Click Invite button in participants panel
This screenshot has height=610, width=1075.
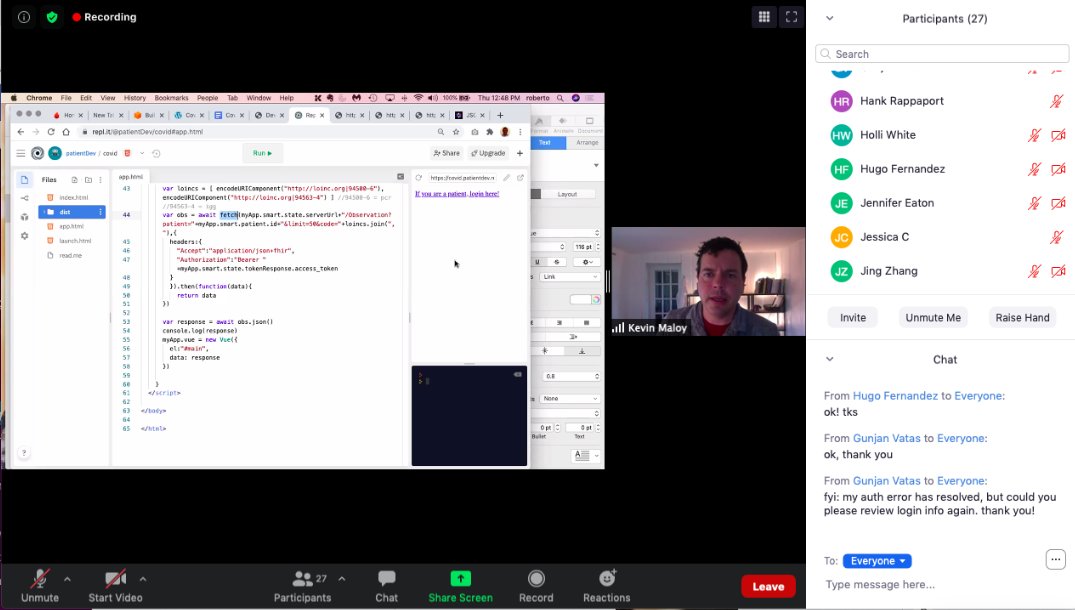pyautogui.click(x=853, y=317)
